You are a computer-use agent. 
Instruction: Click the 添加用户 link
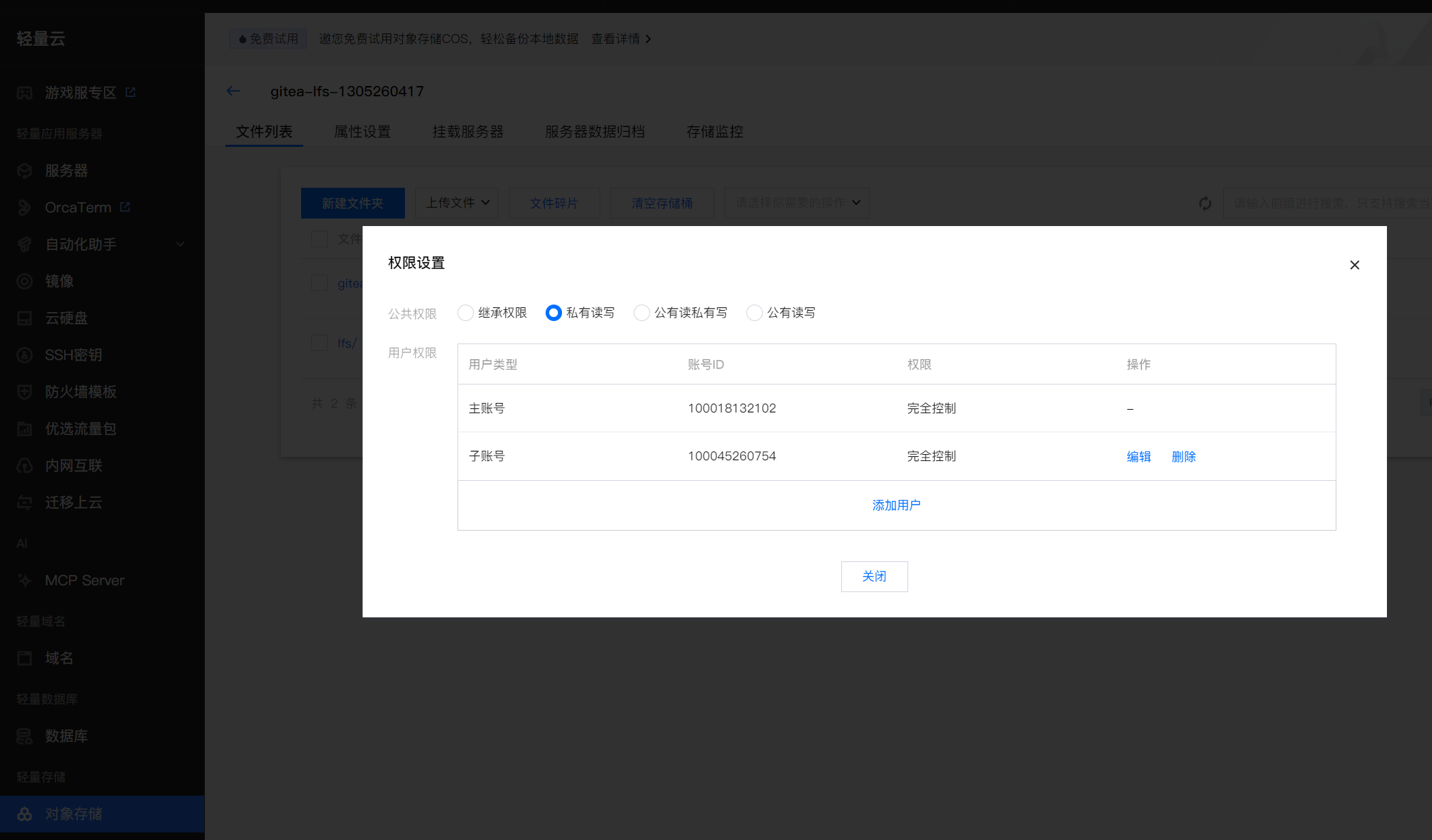point(896,505)
